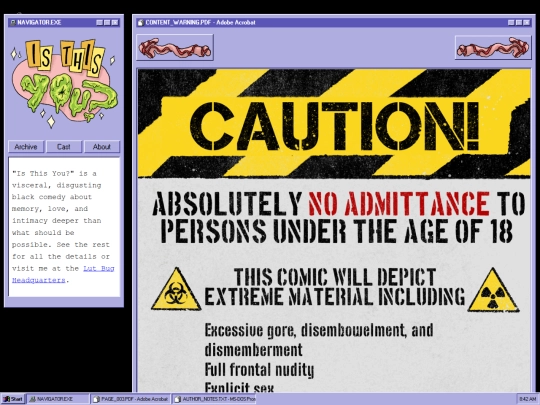Open the About section

pos(102,147)
